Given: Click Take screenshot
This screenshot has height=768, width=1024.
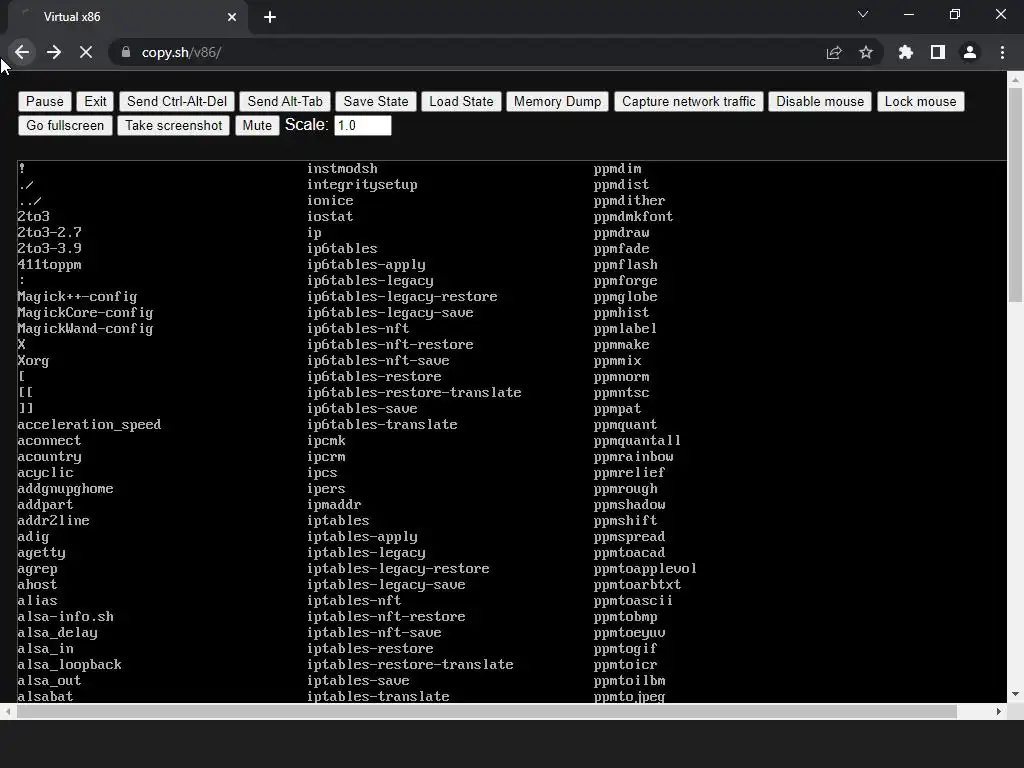Looking at the screenshot, I should [174, 125].
